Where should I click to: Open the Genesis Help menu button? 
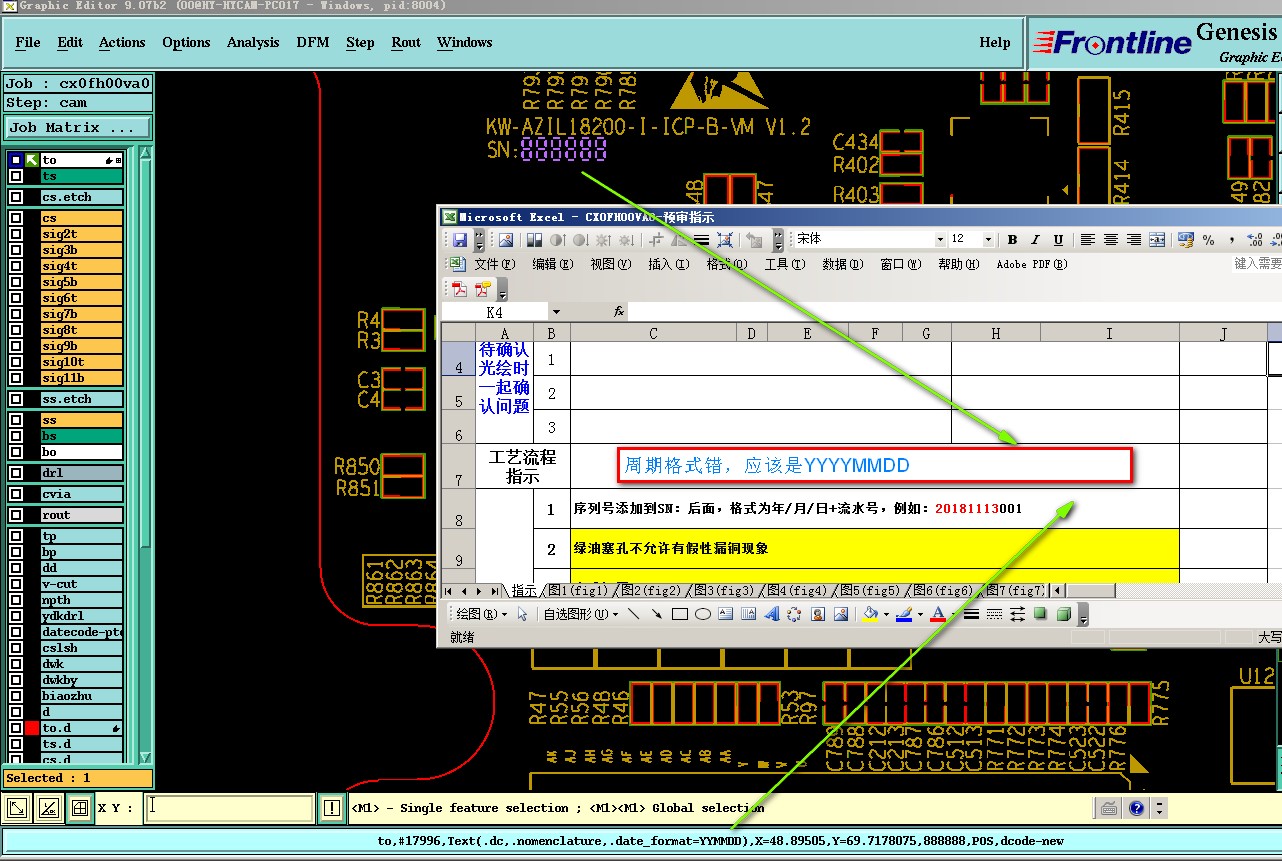pyautogui.click(x=995, y=42)
